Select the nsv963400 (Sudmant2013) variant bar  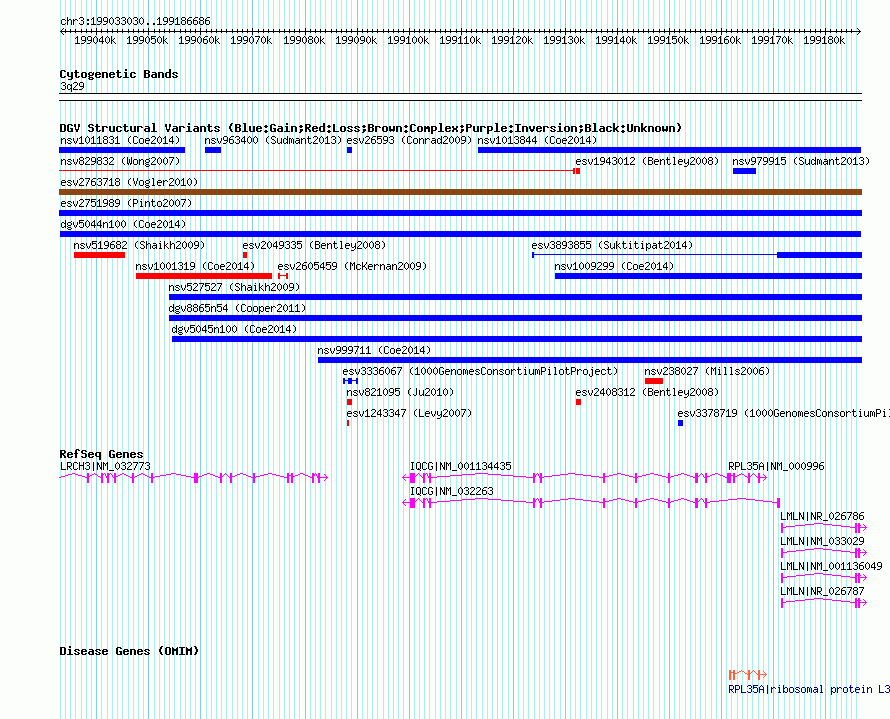(213, 150)
